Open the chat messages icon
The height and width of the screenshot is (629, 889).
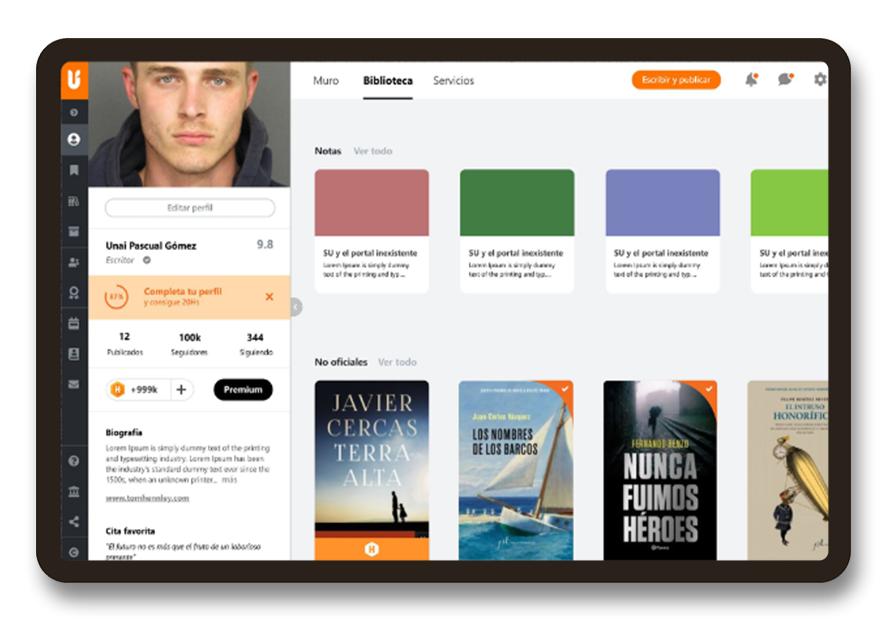click(786, 79)
